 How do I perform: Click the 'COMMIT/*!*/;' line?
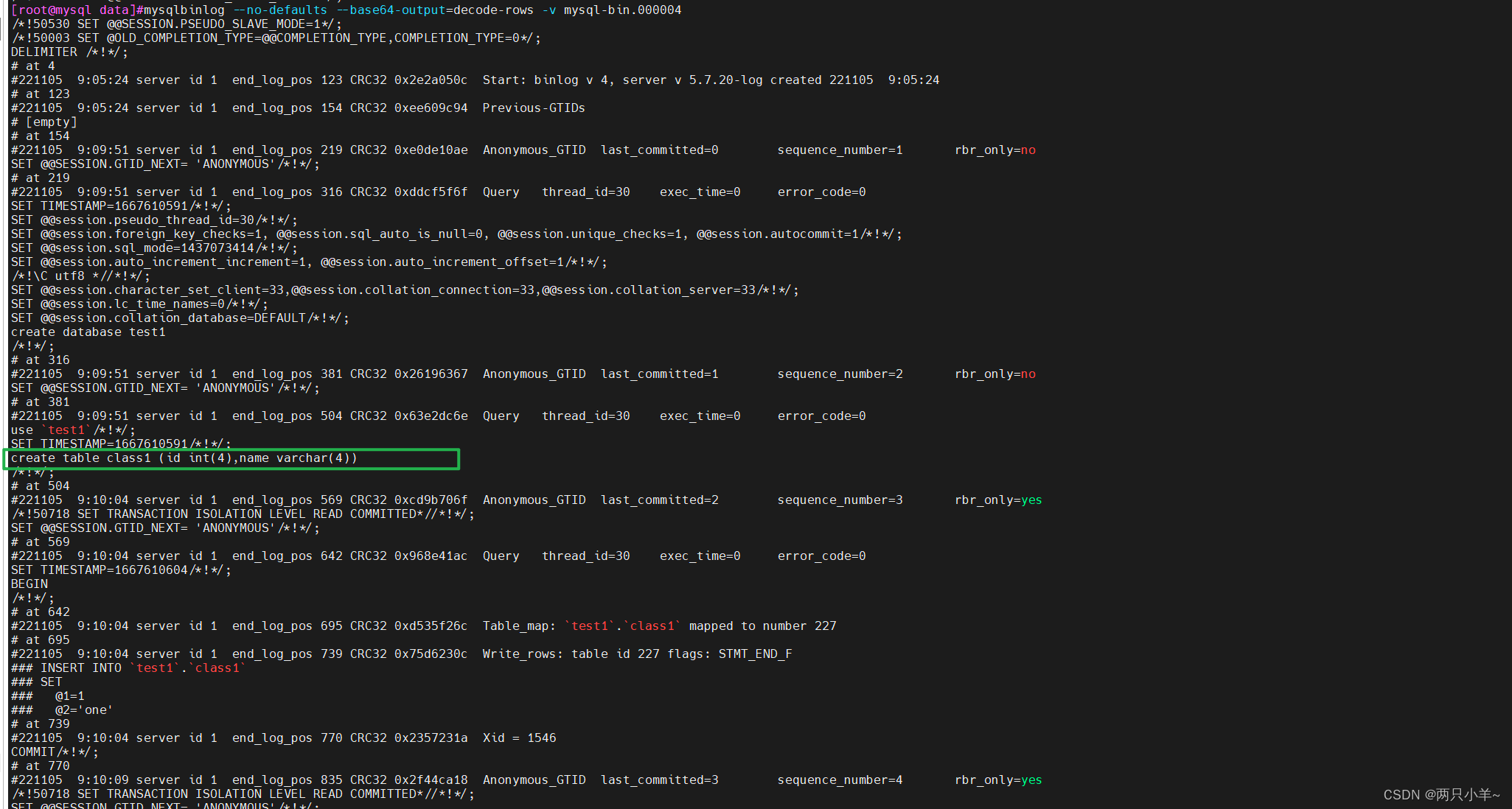(55, 752)
